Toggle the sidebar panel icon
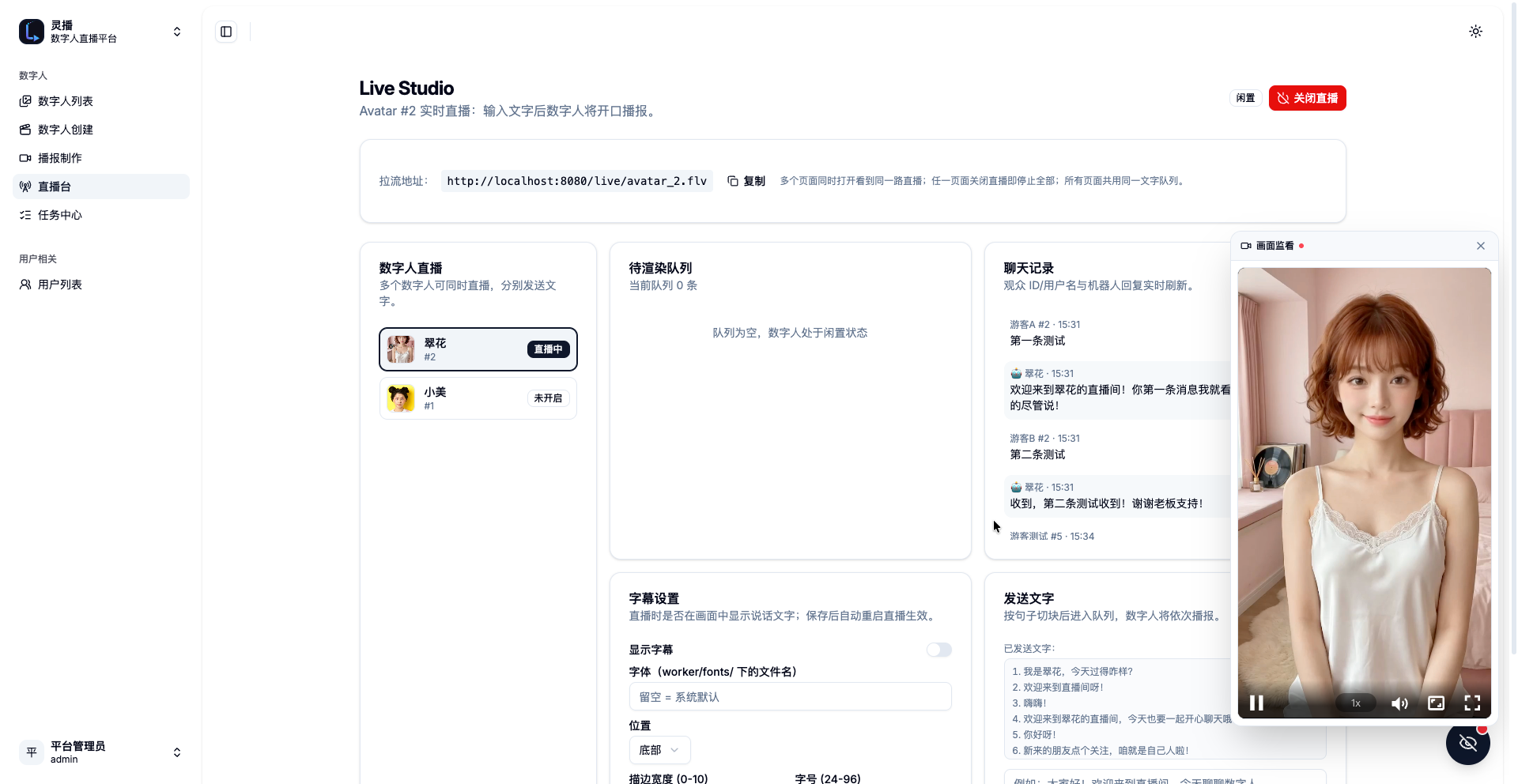 click(x=226, y=32)
